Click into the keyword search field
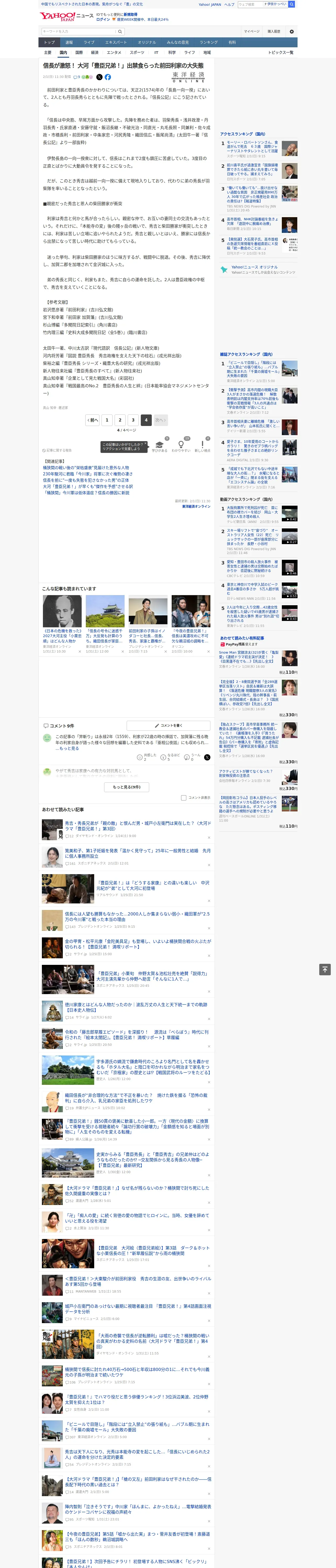Viewport: 336px width, 1568px height. (79, 31)
